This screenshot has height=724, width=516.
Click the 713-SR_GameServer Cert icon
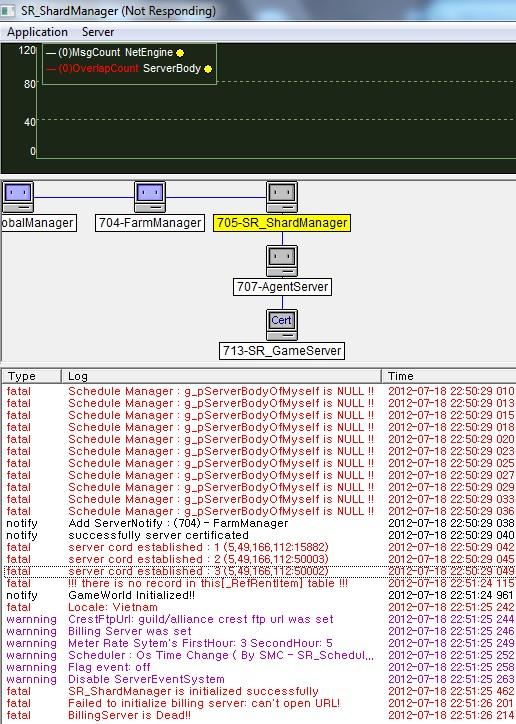pos(282,325)
